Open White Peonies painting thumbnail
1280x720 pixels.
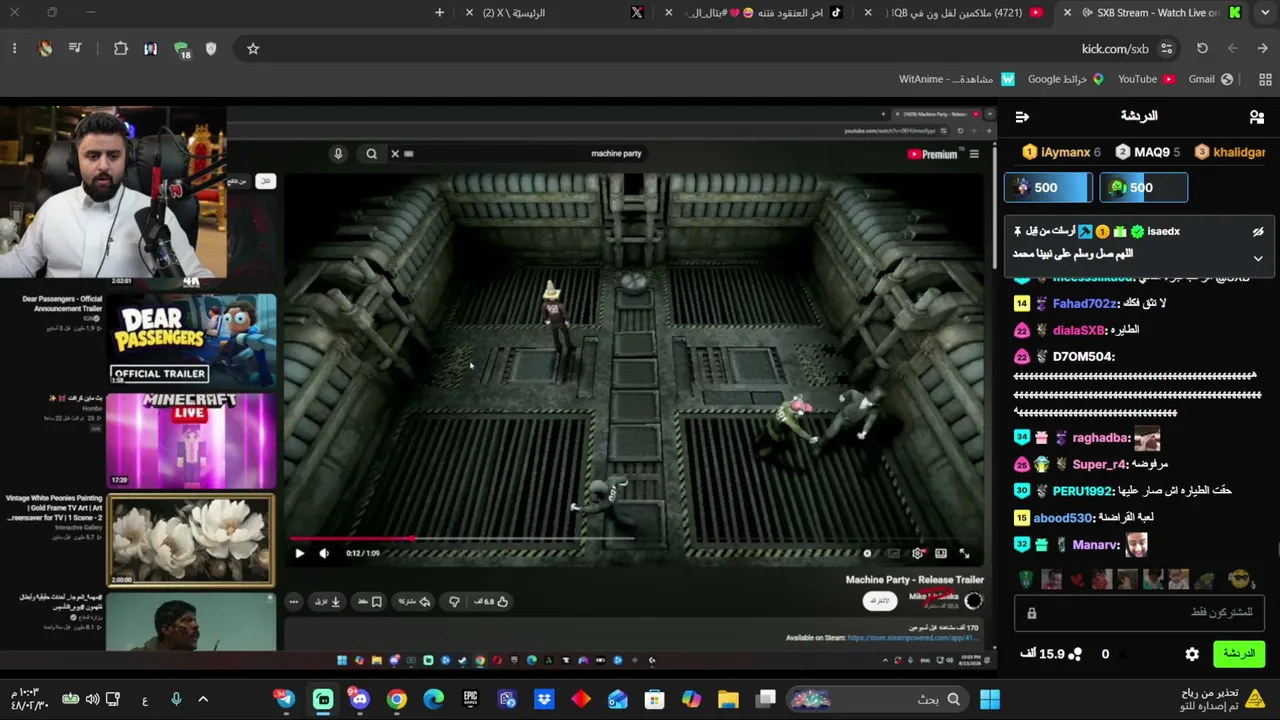[x=191, y=540]
